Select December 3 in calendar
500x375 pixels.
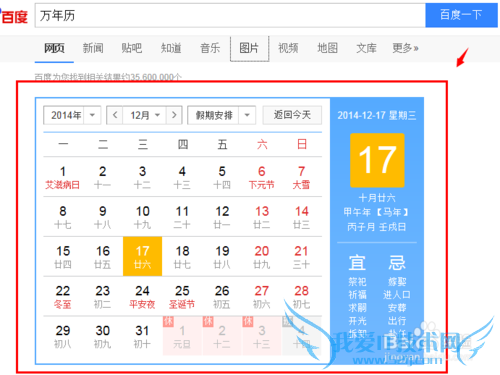coord(142,177)
